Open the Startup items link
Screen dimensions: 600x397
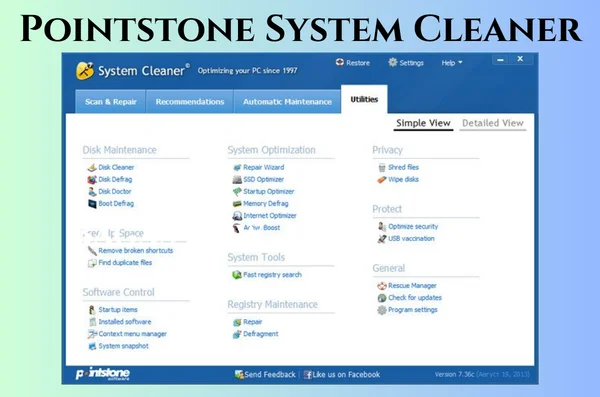point(118,310)
